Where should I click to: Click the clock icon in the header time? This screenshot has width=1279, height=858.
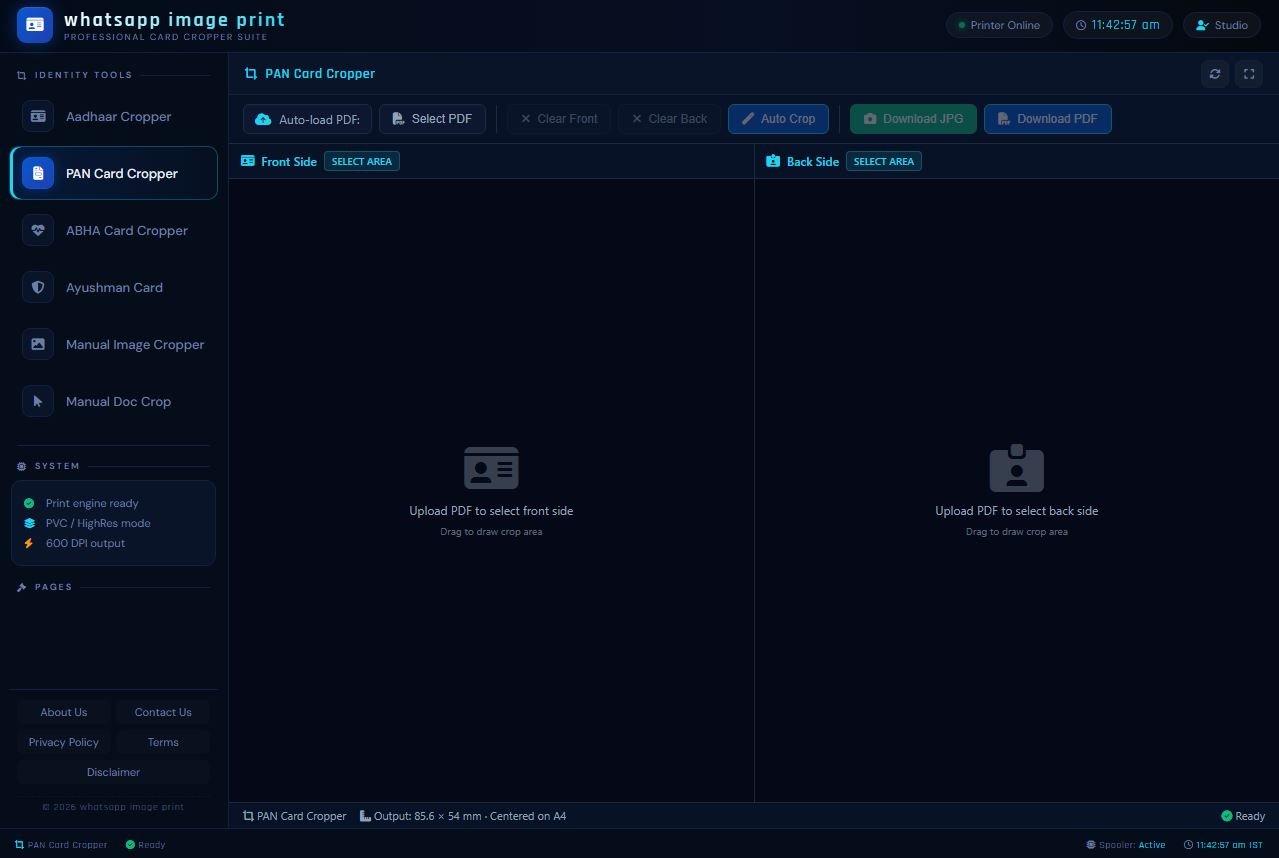(x=1081, y=25)
